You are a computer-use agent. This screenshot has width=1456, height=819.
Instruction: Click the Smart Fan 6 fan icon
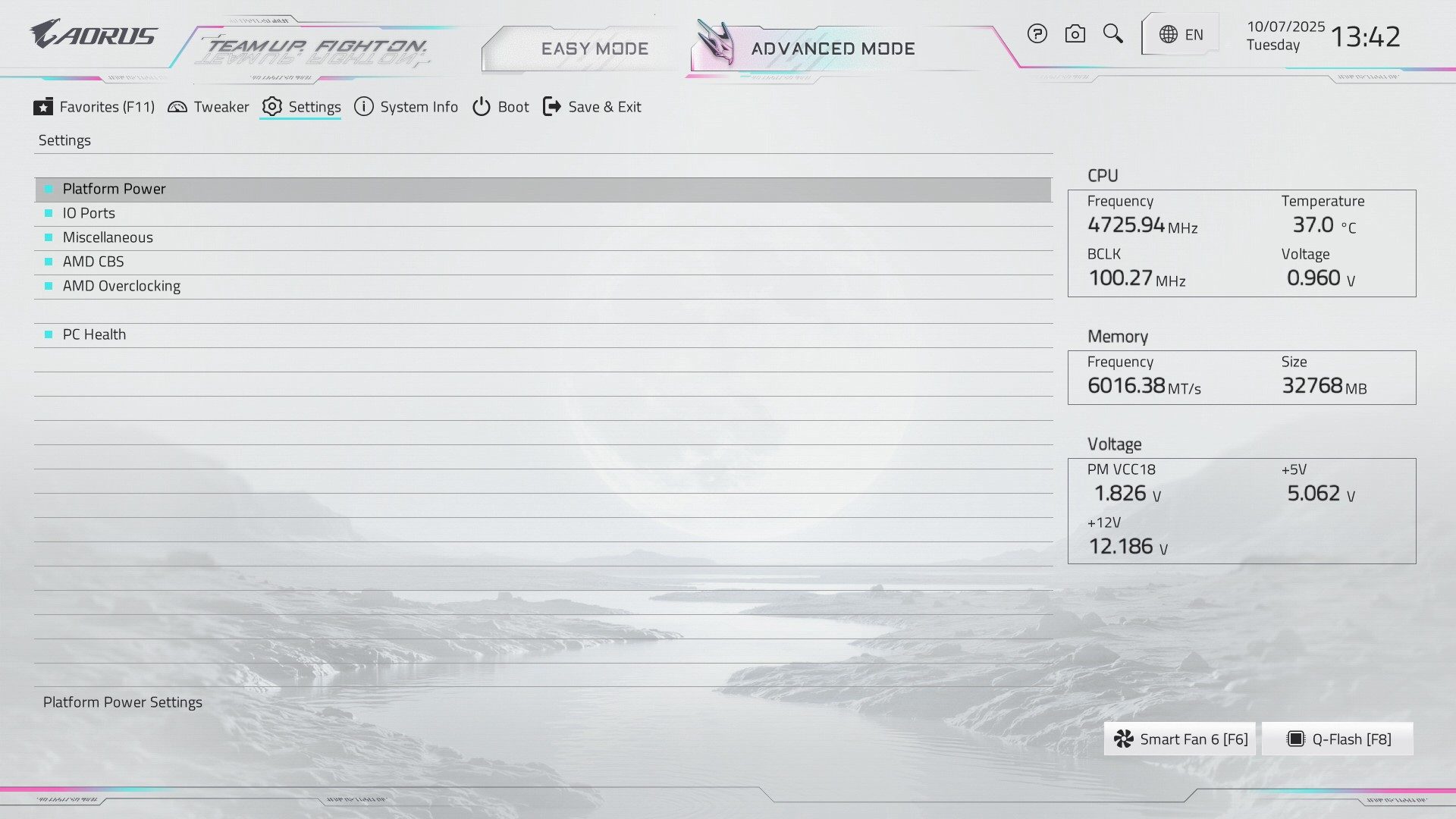(x=1124, y=739)
